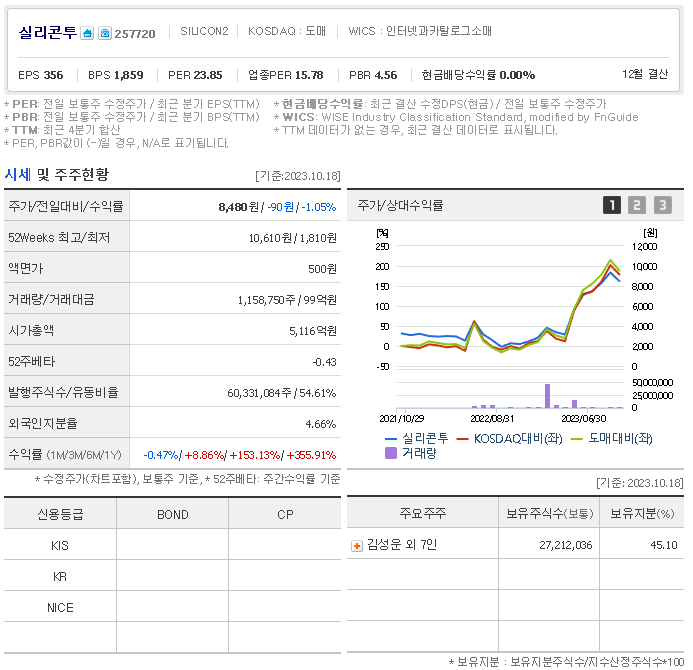Click the phone contact icon beside 257720
693x670 pixels.
click(x=105, y=33)
